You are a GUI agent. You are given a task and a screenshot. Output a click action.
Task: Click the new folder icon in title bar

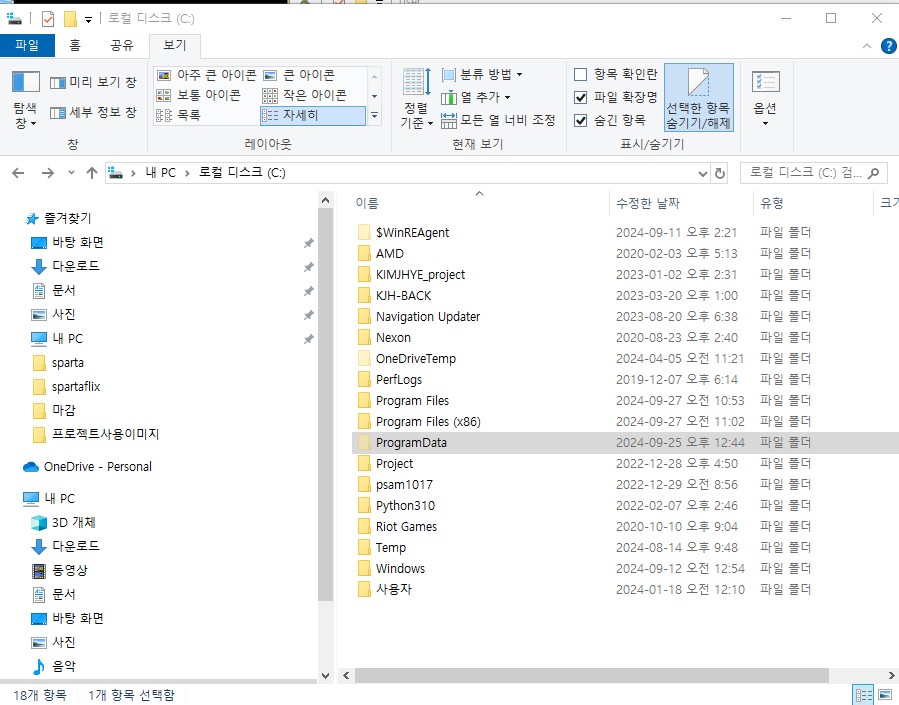click(x=70, y=19)
